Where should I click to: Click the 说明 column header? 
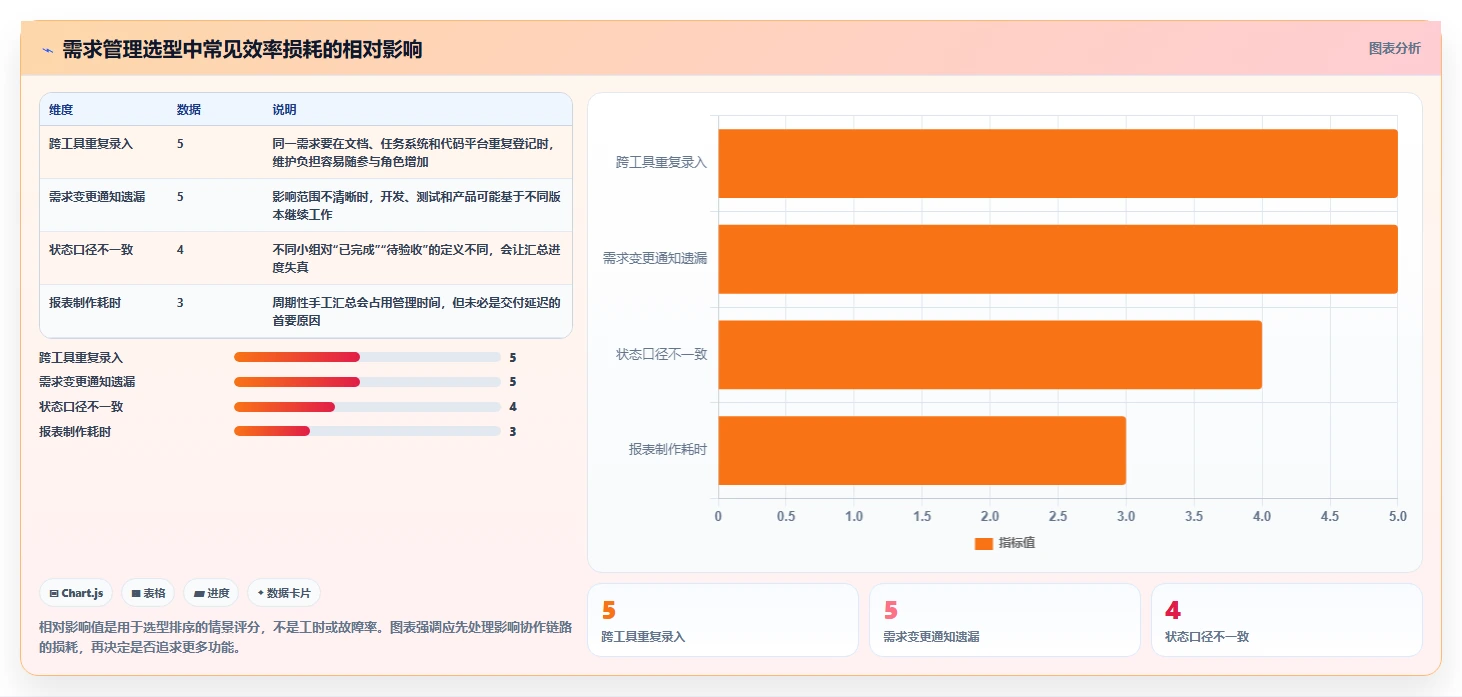[284, 110]
